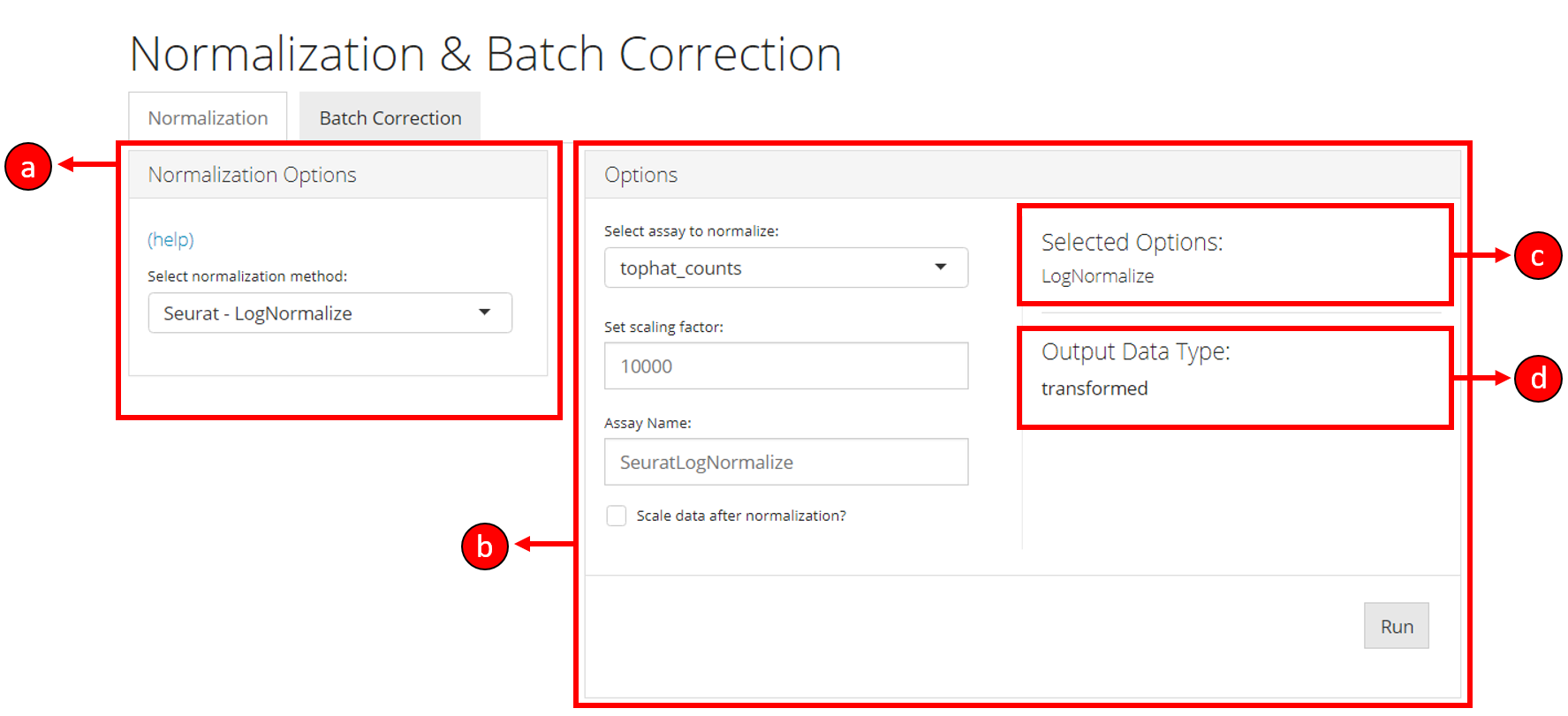Click the Selected Options heading

pos(1132,242)
